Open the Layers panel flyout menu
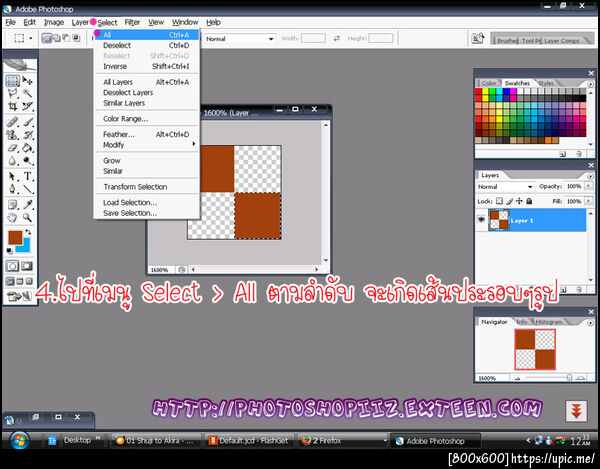600x469 pixels. (x=590, y=176)
